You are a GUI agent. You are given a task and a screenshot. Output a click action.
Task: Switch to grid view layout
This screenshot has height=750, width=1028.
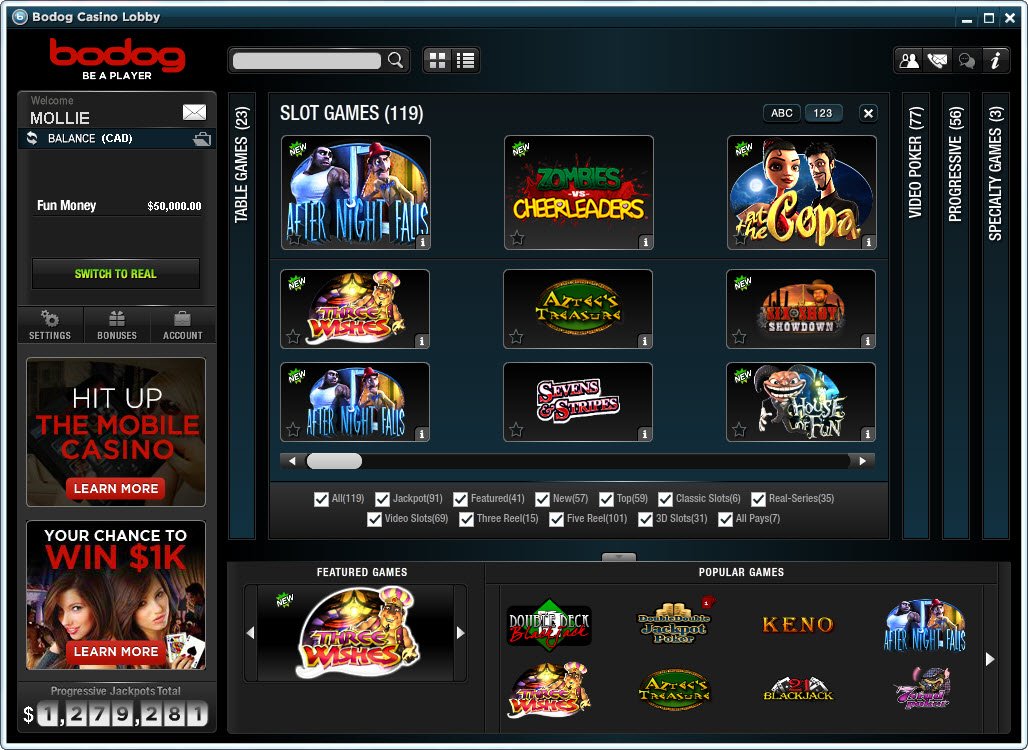437,60
